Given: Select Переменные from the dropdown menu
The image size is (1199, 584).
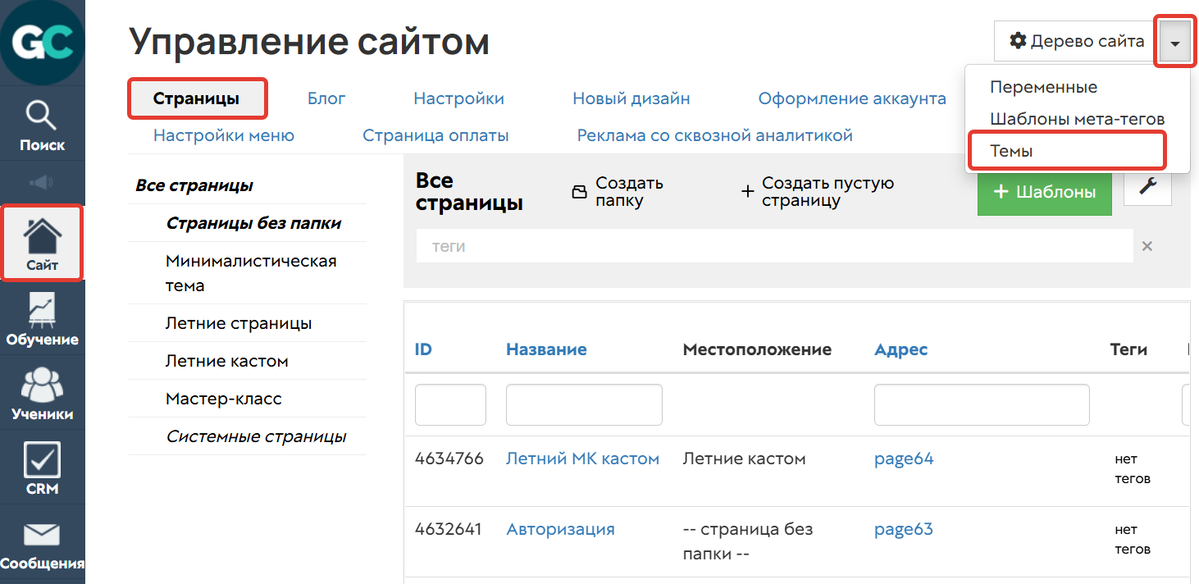Looking at the screenshot, I should coord(1043,87).
